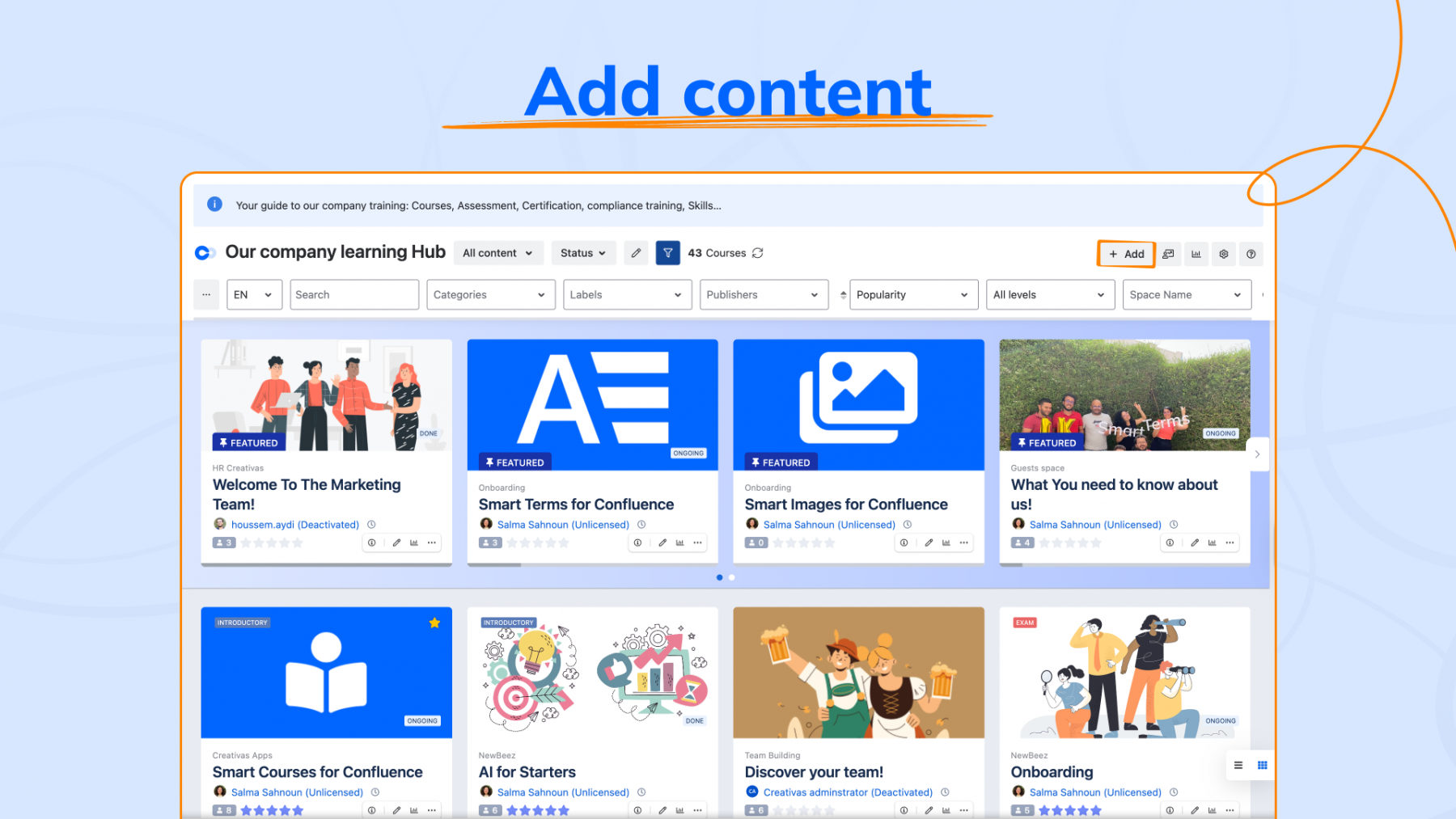Expand the All levels dropdown
The image size is (1456, 819).
[1048, 295]
